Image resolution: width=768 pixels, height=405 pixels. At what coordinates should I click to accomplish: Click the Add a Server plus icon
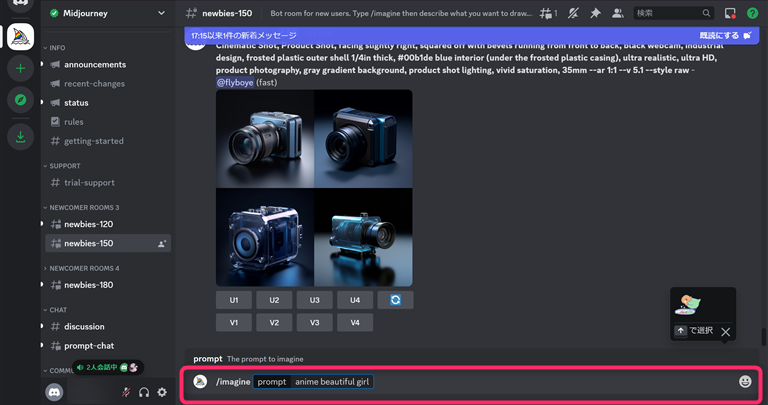coord(20,69)
